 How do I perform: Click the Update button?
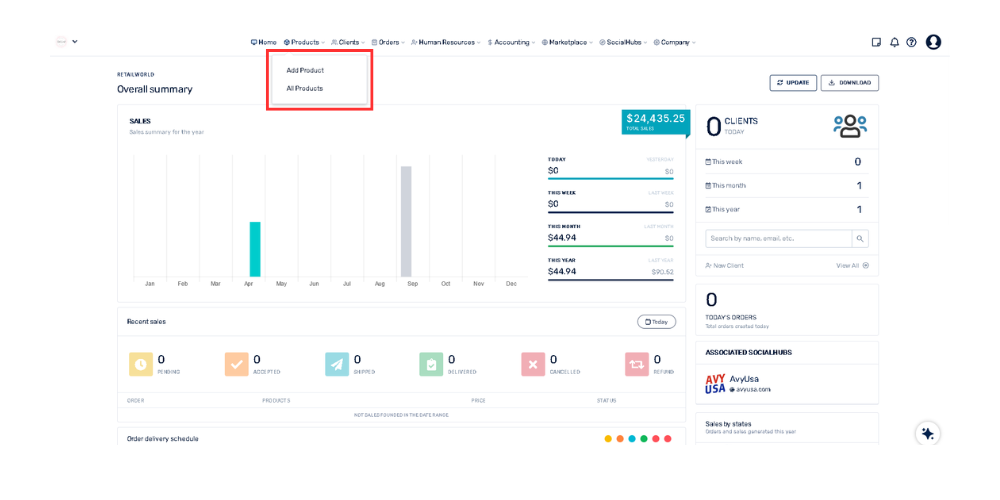click(x=792, y=83)
